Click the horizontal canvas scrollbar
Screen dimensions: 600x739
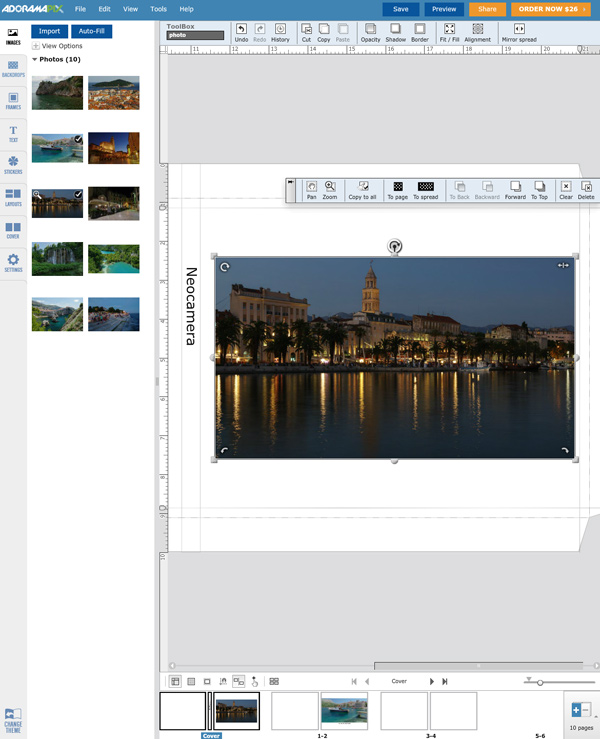click(x=478, y=665)
